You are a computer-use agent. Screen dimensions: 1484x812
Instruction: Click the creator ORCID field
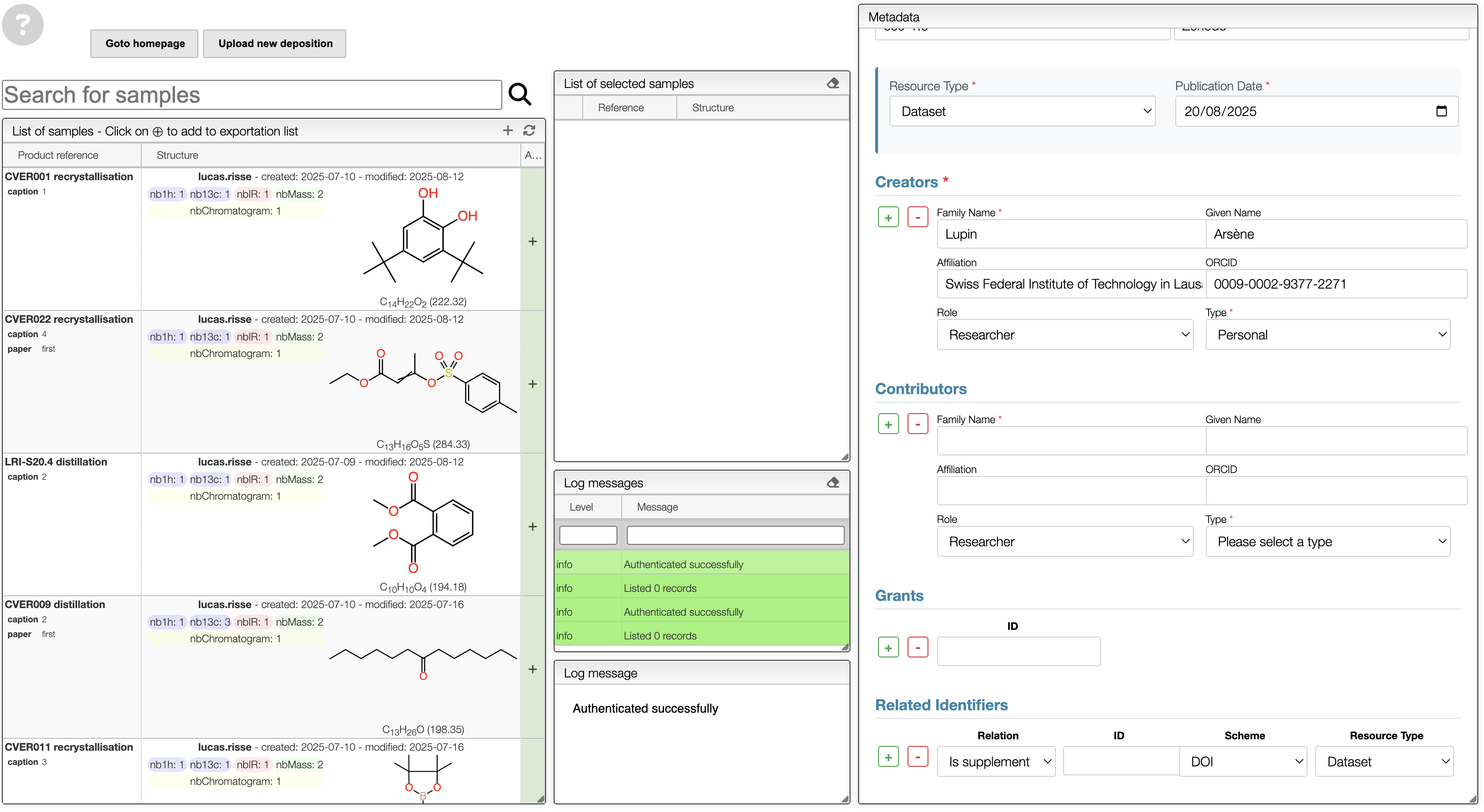point(1336,284)
